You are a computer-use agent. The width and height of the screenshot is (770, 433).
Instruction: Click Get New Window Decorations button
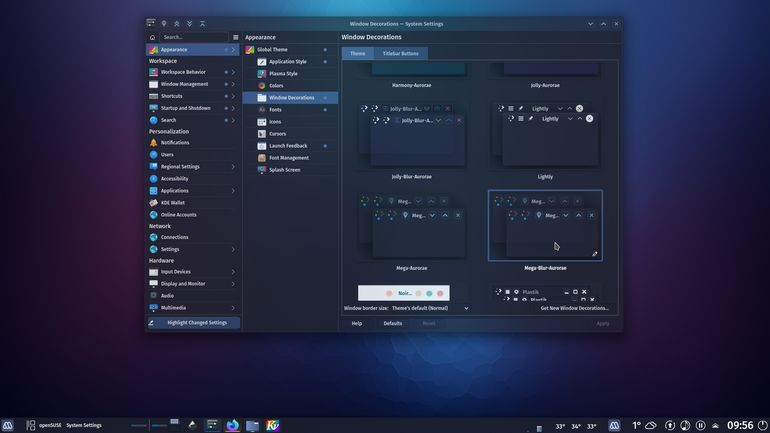[x=574, y=308]
